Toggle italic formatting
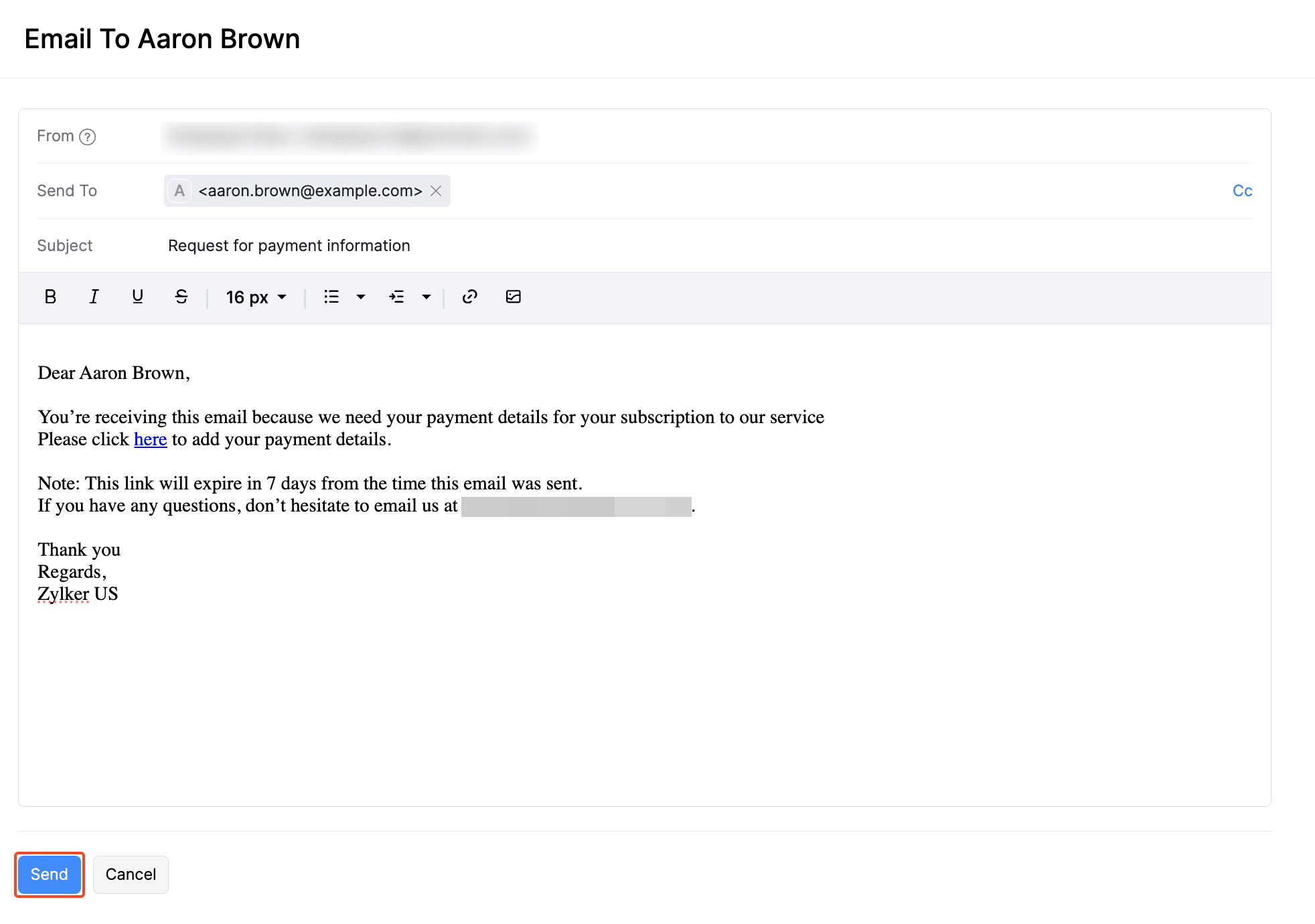This screenshot has width=1315, height=924. [x=94, y=297]
